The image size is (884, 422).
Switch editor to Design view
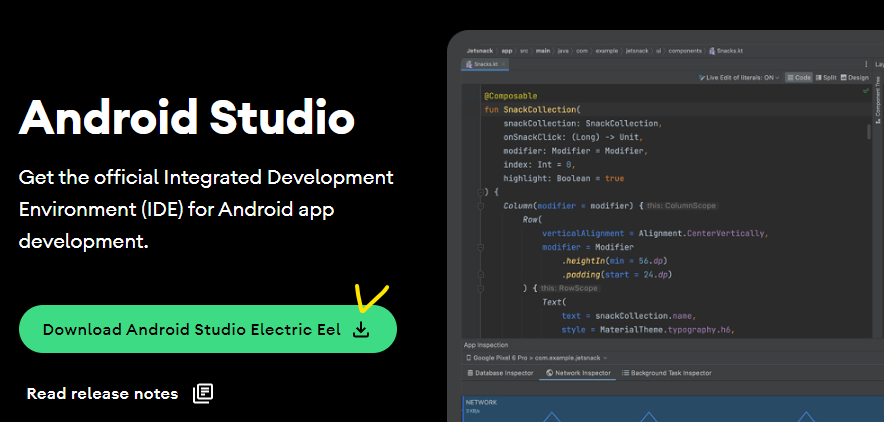tap(855, 78)
